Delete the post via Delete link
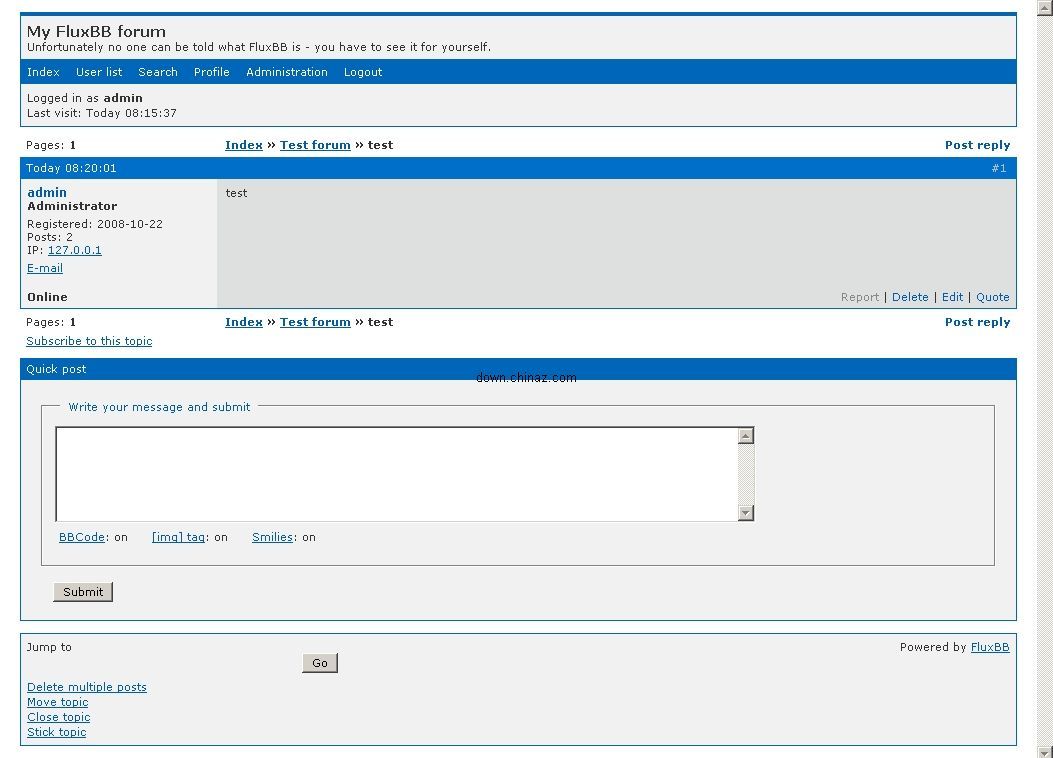Screen dimensions: 1053x758 click(910, 297)
